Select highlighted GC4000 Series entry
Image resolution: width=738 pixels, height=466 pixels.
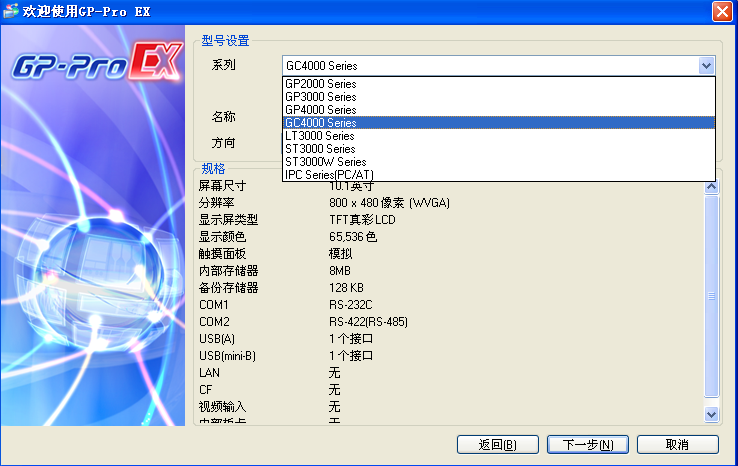320,123
